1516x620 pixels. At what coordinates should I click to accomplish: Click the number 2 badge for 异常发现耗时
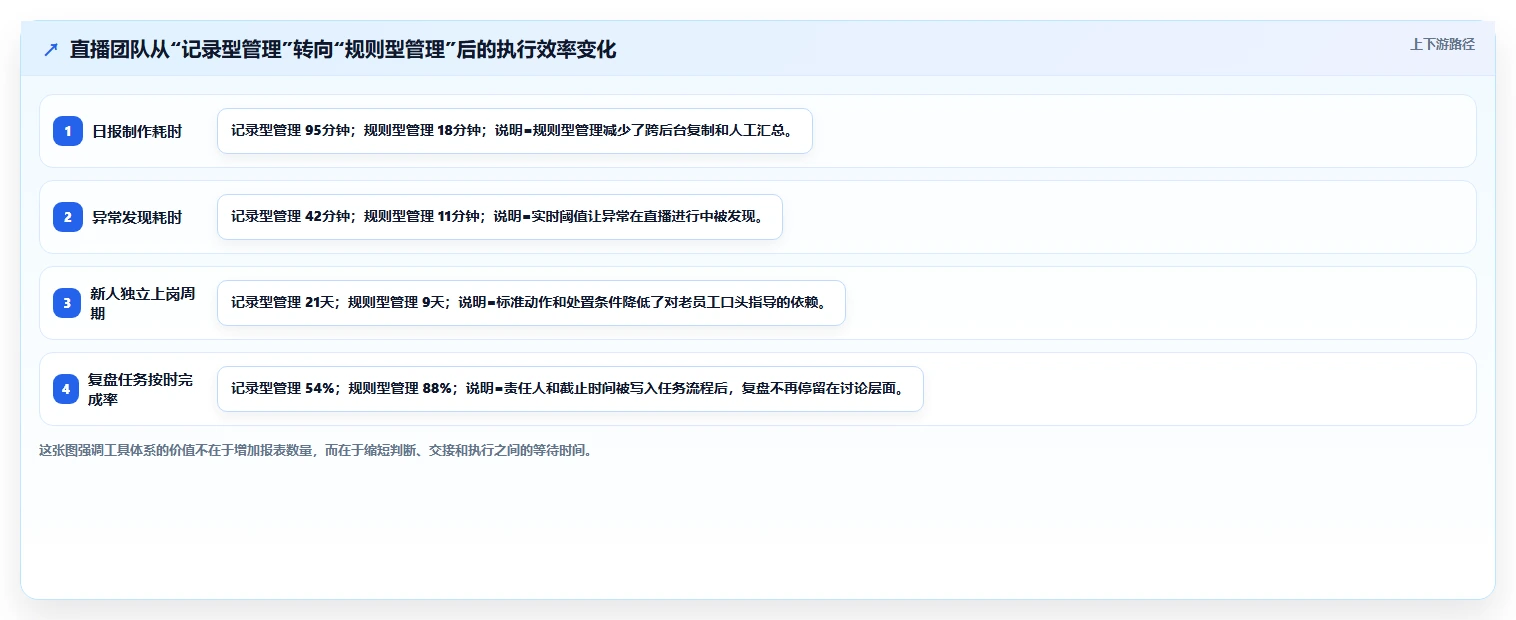point(68,217)
